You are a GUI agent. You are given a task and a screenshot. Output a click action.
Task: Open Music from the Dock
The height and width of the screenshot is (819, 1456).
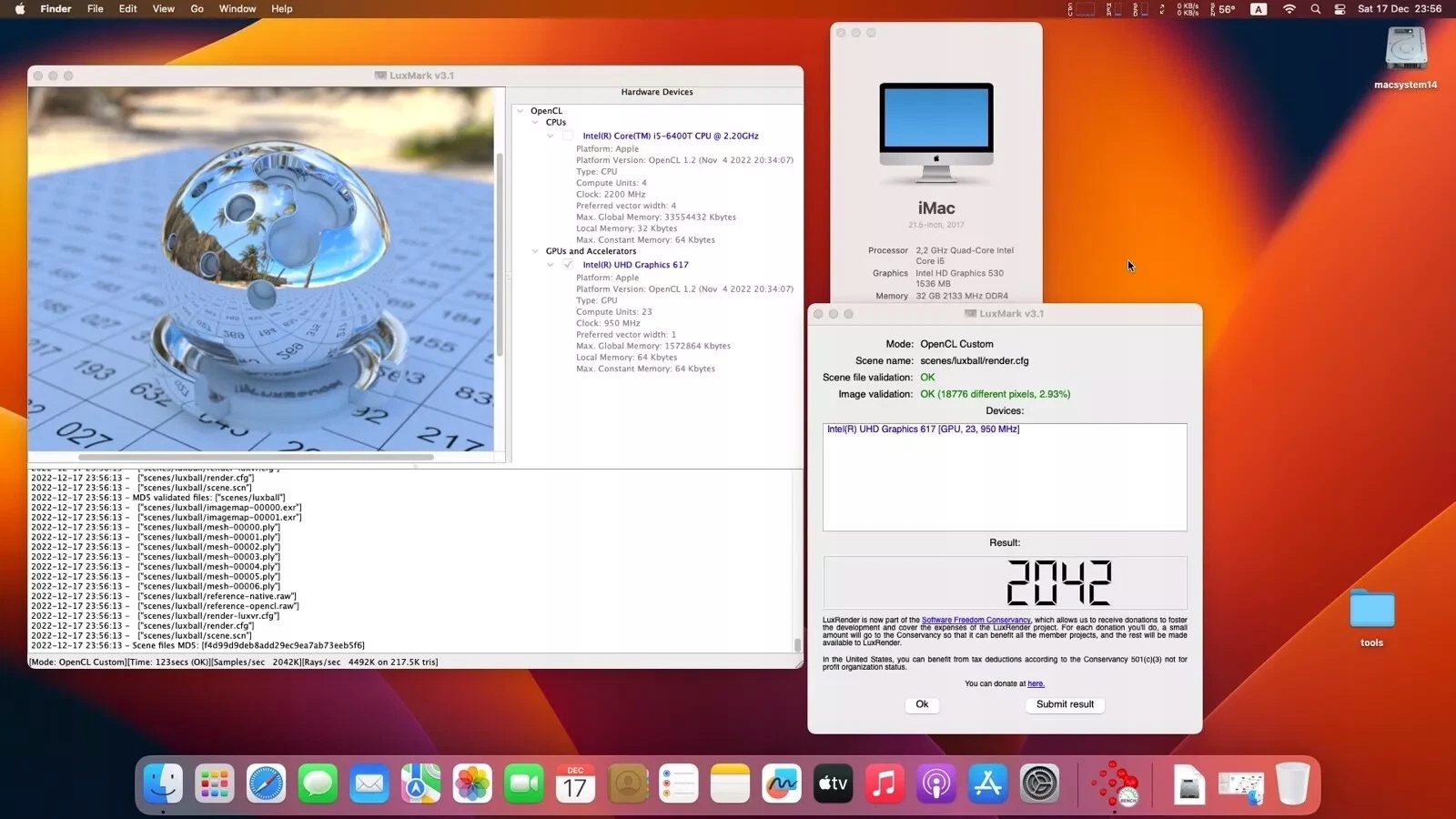point(885,784)
